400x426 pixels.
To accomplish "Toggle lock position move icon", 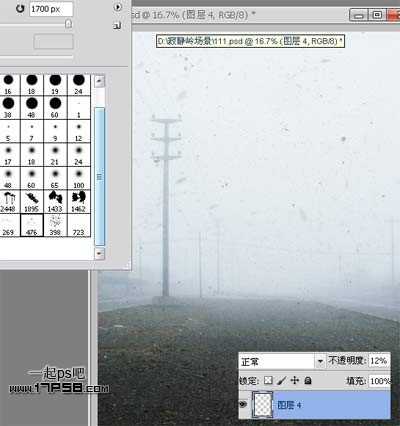I will (295, 380).
